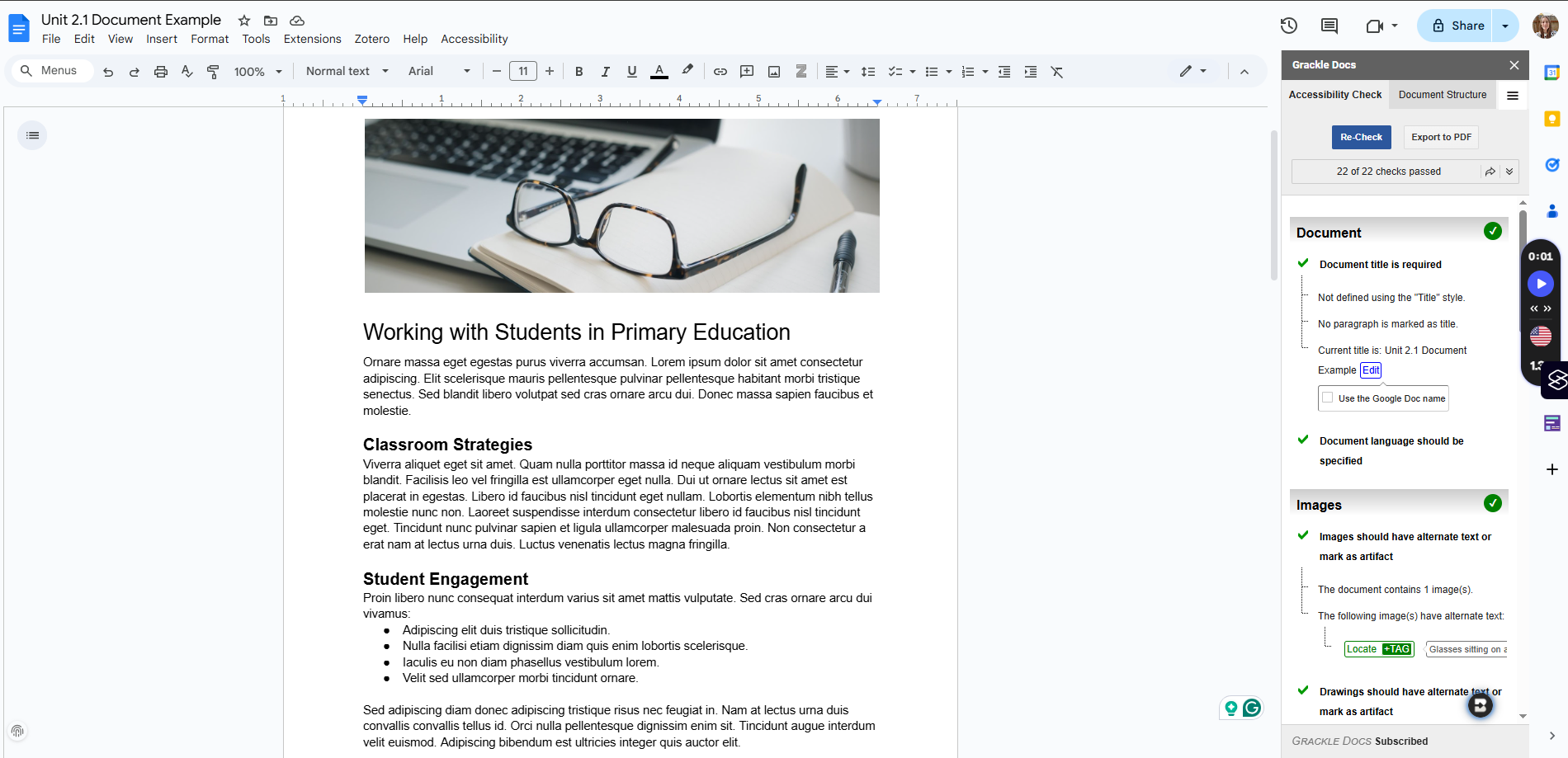Image resolution: width=1568 pixels, height=758 pixels.
Task: Run spelling and grammar check icon
Action: pyautogui.click(x=187, y=72)
